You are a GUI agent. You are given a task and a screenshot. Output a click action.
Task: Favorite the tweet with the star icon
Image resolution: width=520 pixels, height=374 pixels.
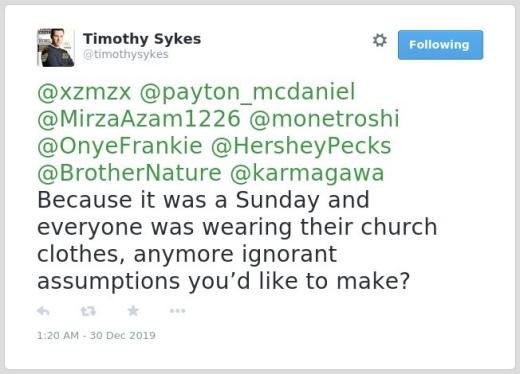coord(133,311)
